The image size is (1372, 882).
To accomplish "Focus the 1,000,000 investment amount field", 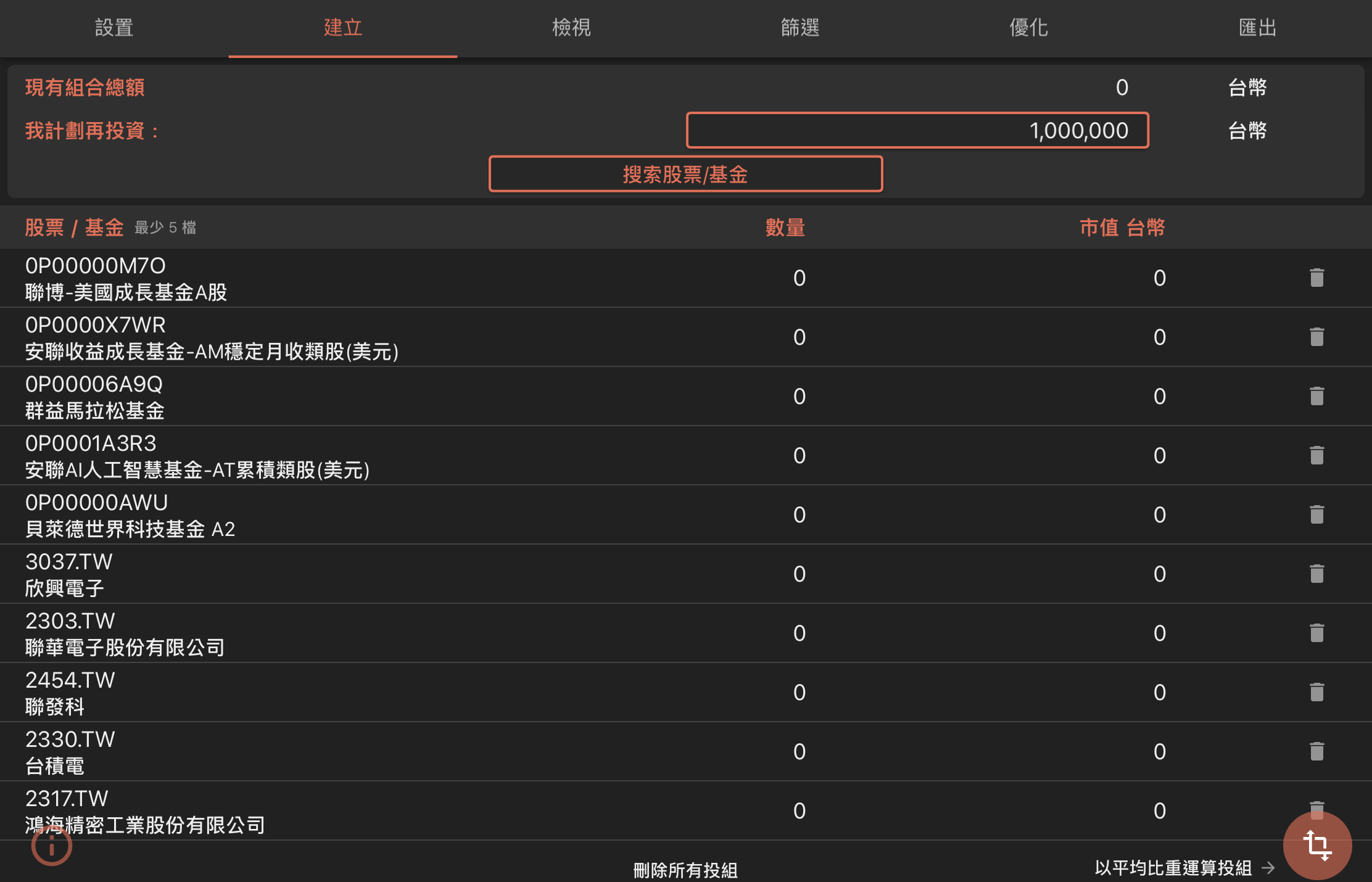I will tap(917, 131).
